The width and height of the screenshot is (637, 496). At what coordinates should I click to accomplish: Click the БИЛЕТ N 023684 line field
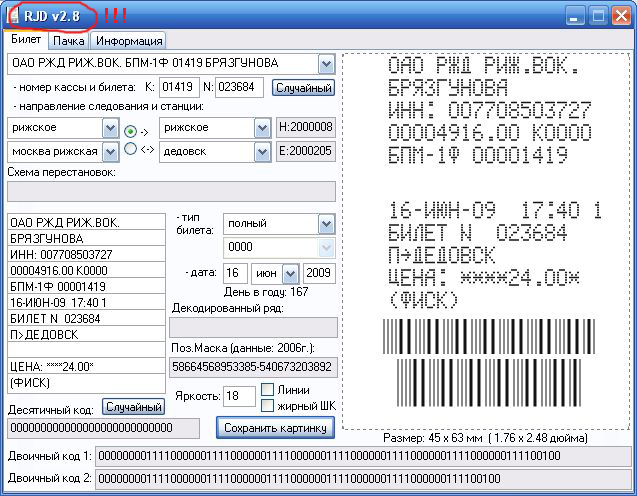point(87,318)
